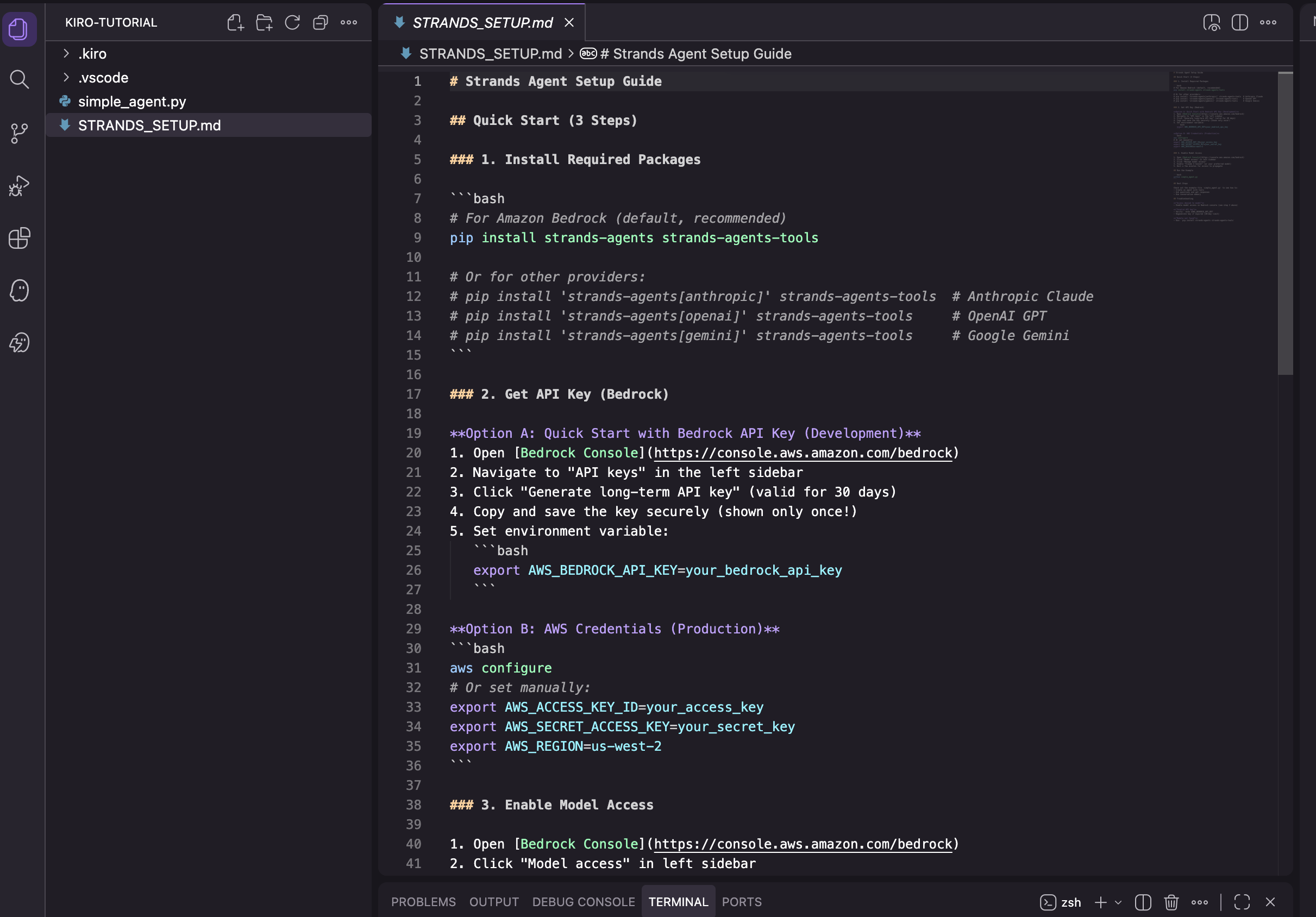1316x917 pixels.
Task: Switch to the PROBLEMS tab
Action: [x=423, y=902]
